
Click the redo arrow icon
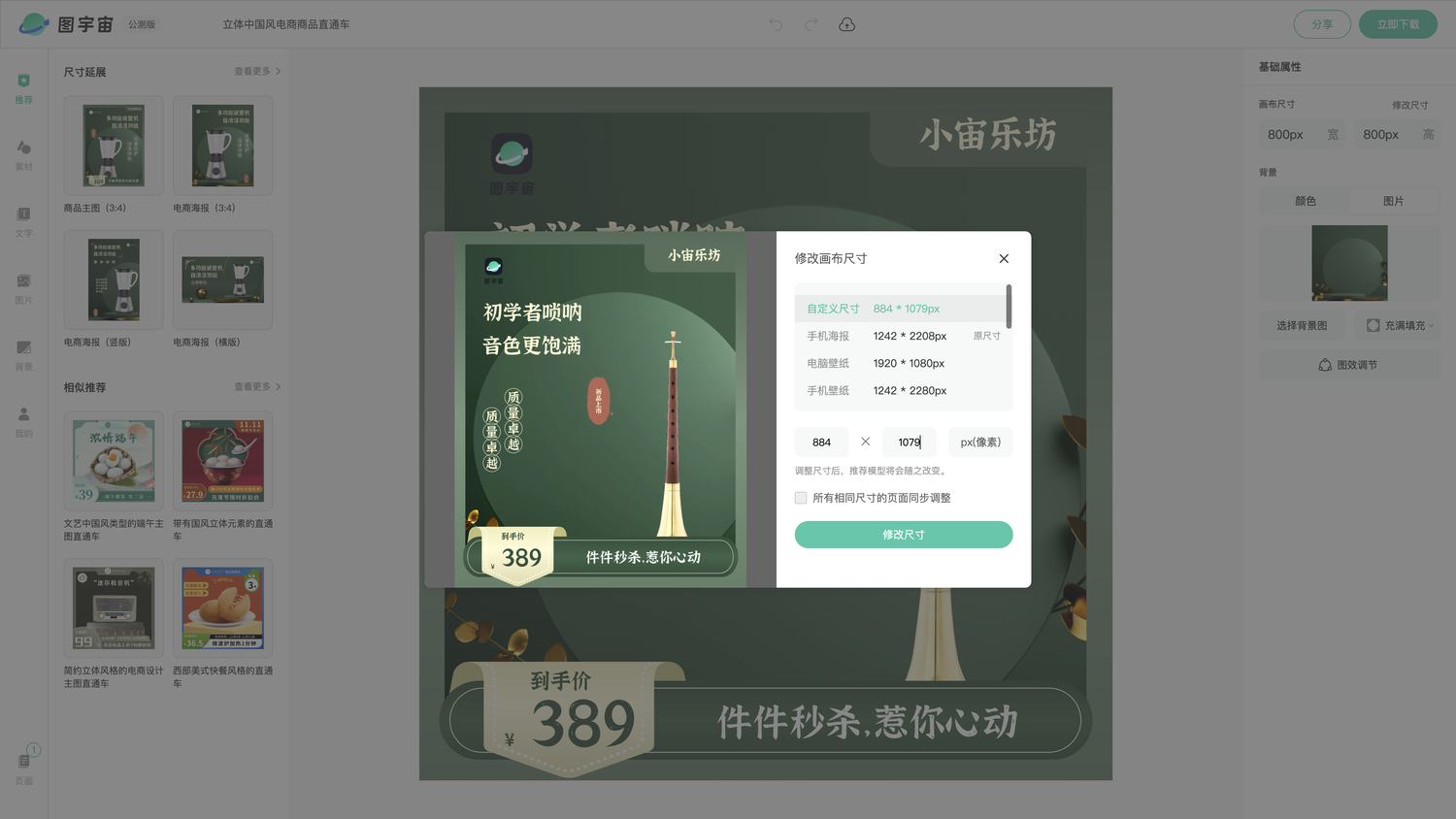(811, 24)
